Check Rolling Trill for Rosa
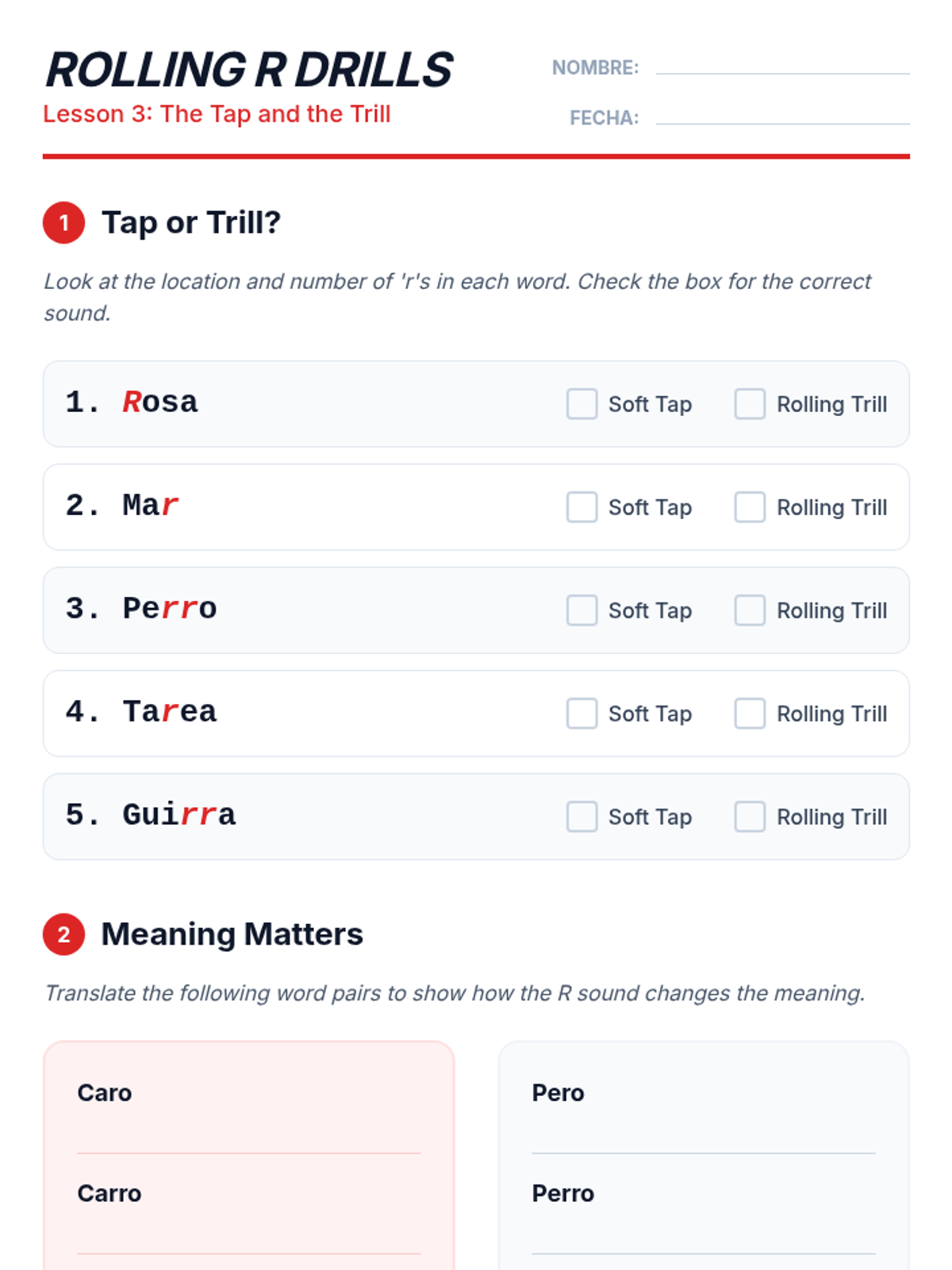Viewport: 952px width, 1270px height. click(750, 404)
